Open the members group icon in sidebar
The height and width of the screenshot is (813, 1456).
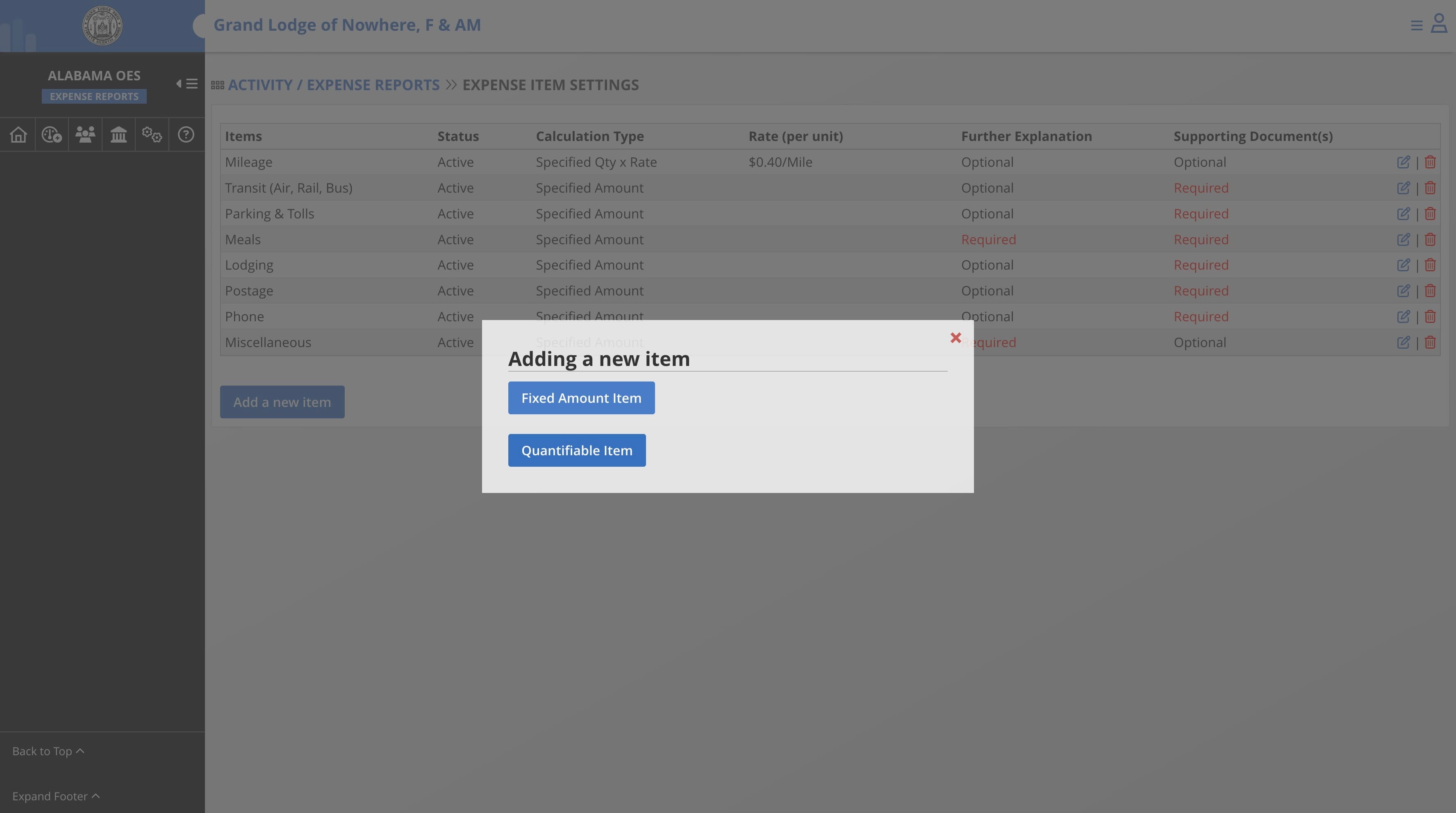85,134
